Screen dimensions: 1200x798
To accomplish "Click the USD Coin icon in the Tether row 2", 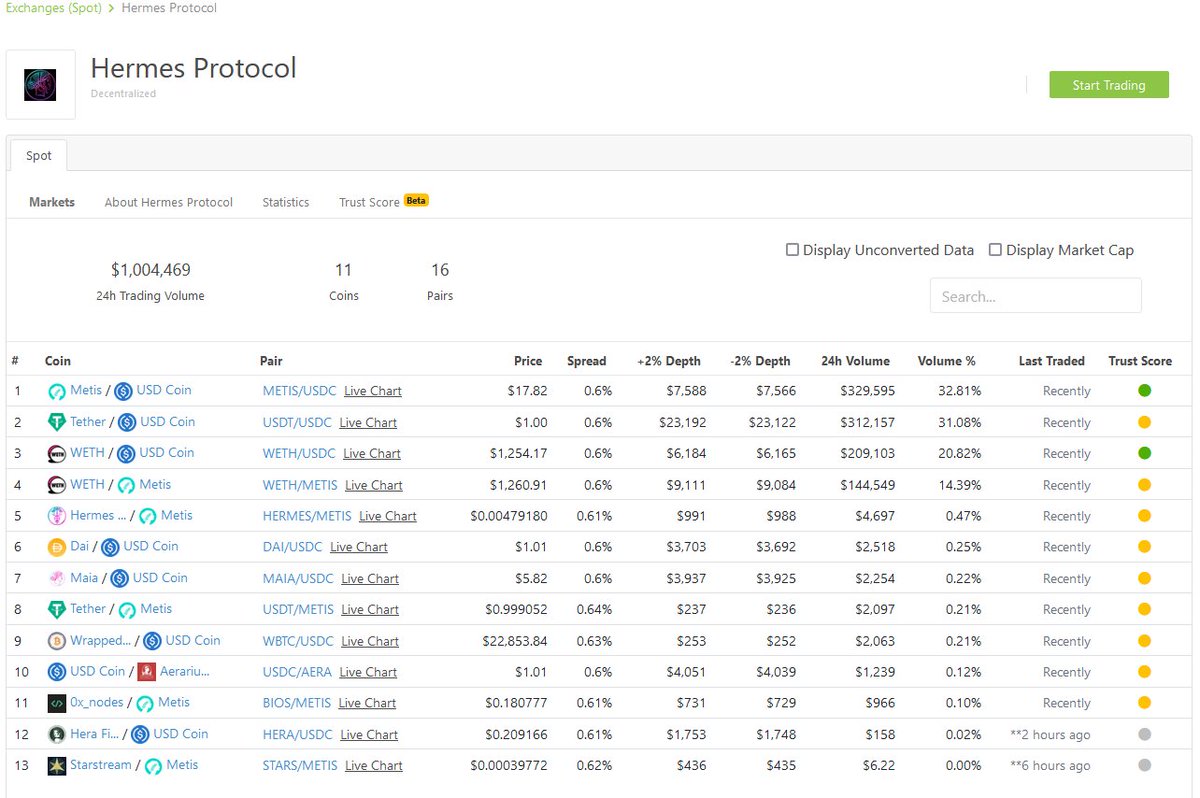I will click(127, 422).
